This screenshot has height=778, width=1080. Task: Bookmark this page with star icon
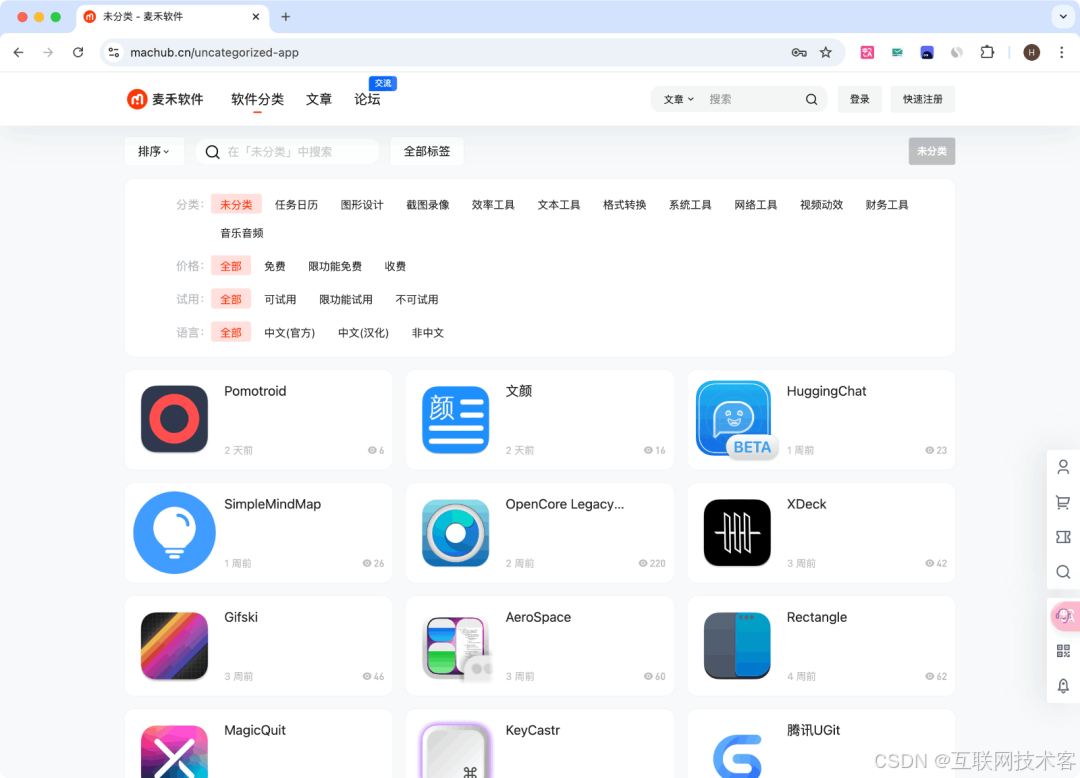coord(825,52)
